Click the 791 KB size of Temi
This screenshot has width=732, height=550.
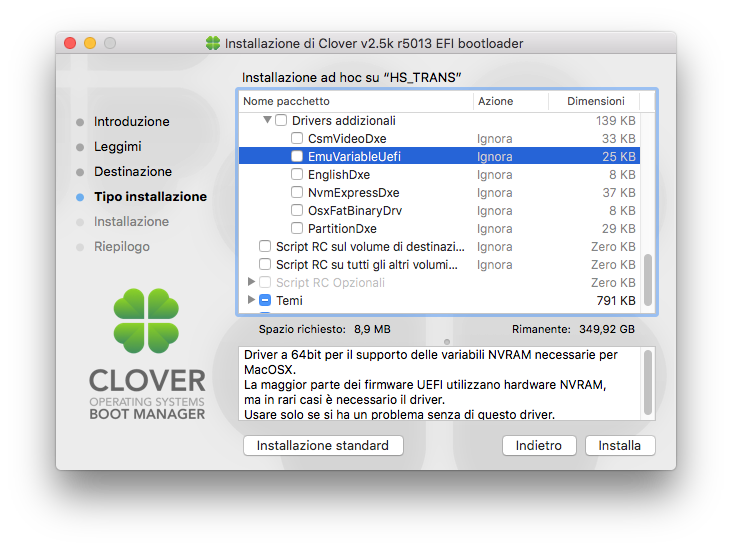click(616, 301)
